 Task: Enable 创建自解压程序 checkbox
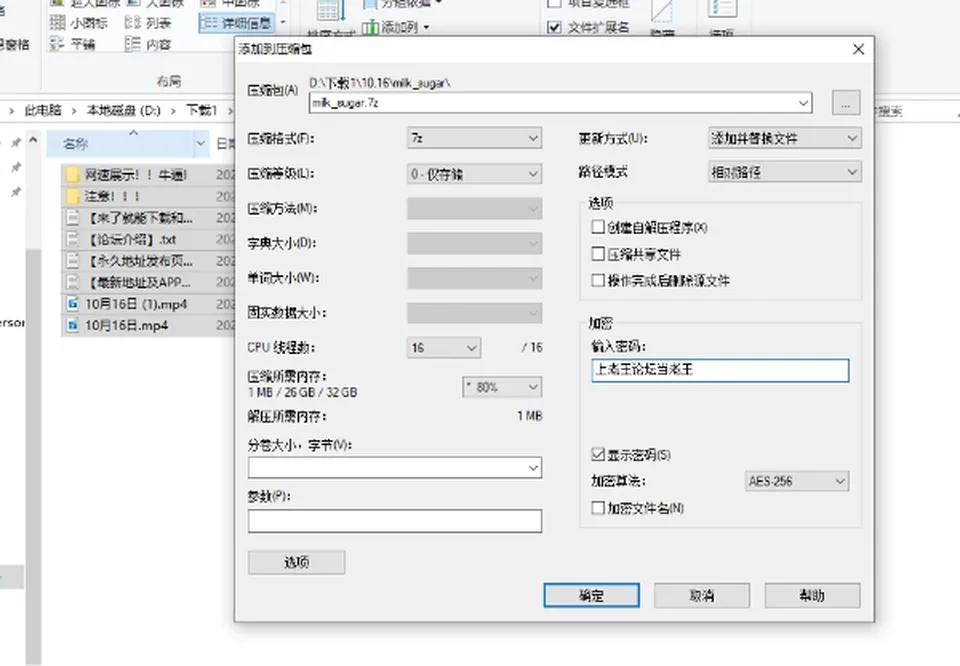[x=598, y=227]
